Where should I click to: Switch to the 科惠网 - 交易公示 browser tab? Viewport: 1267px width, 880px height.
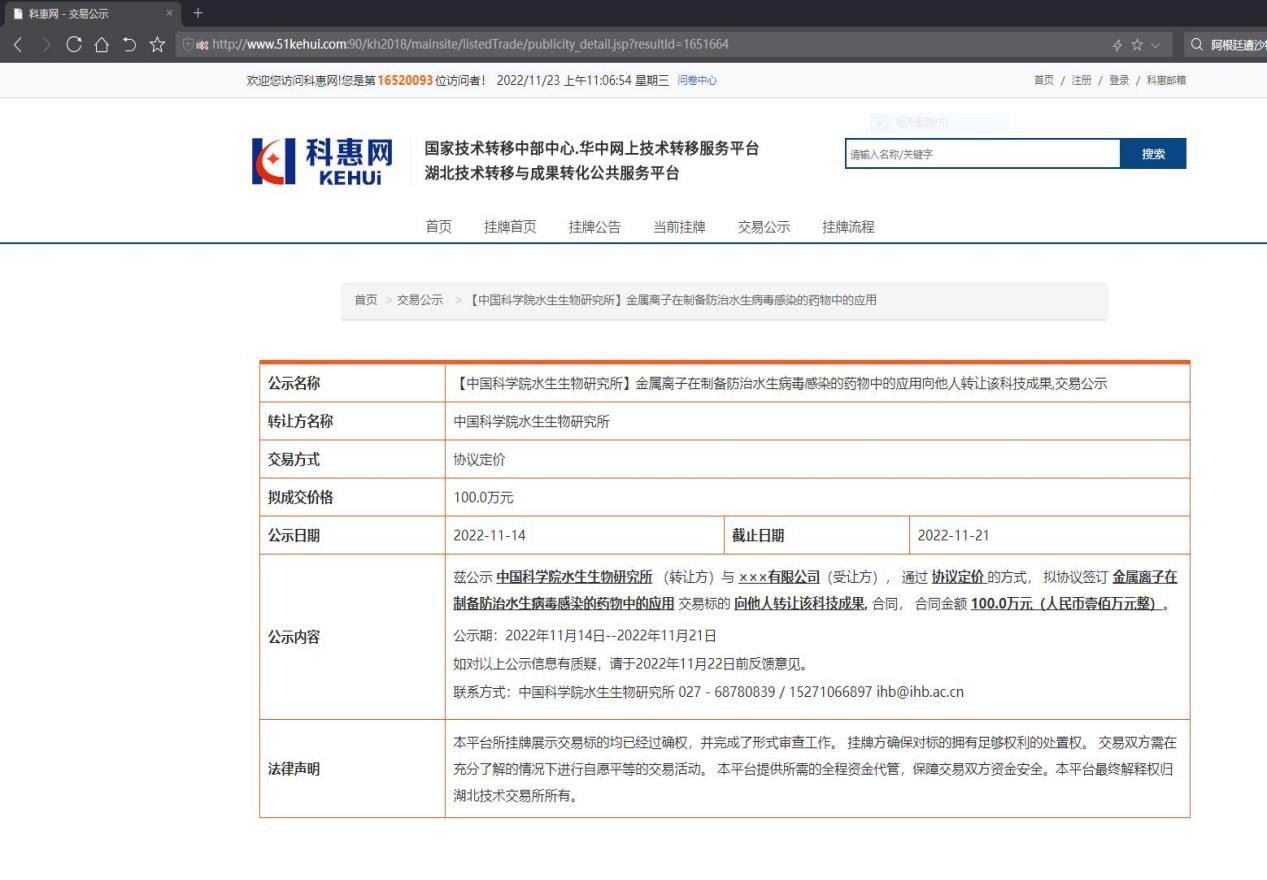[70, 13]
